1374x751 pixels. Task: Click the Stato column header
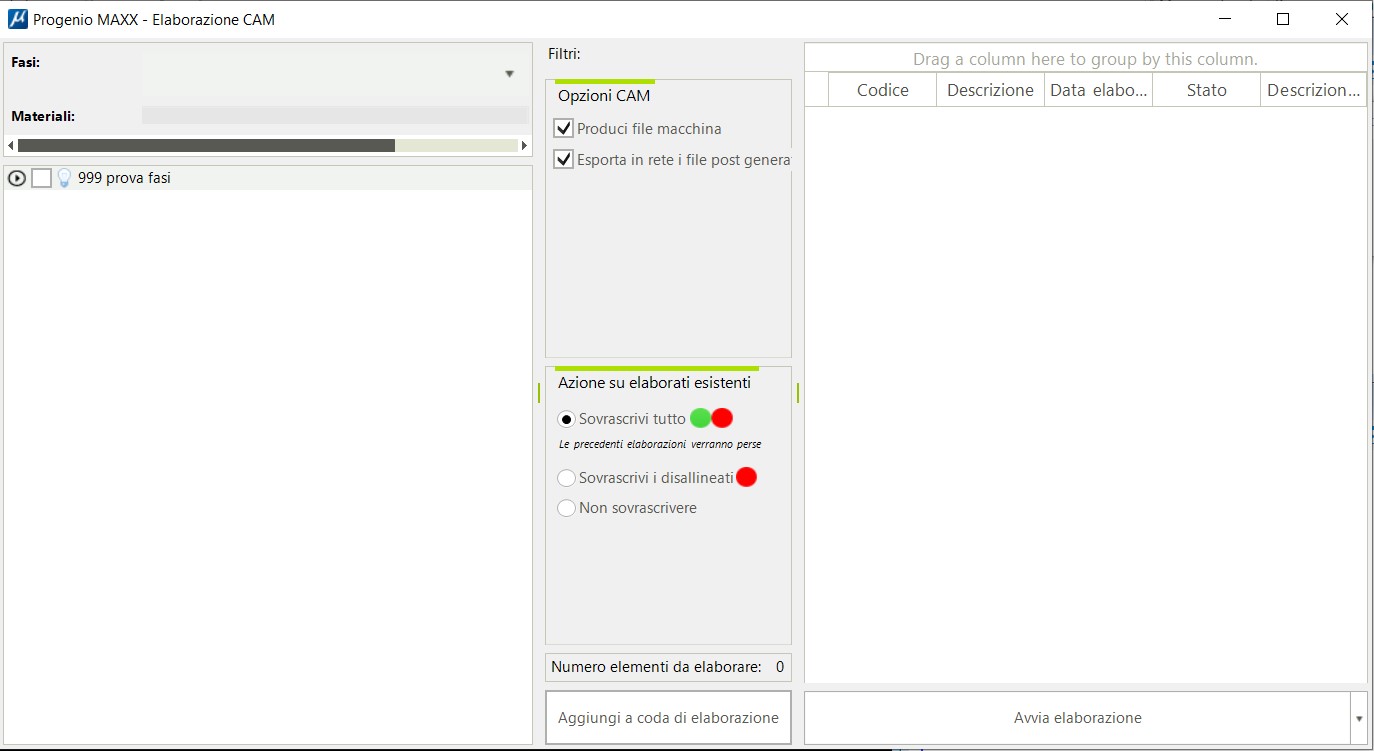(x=1207, y=90)
